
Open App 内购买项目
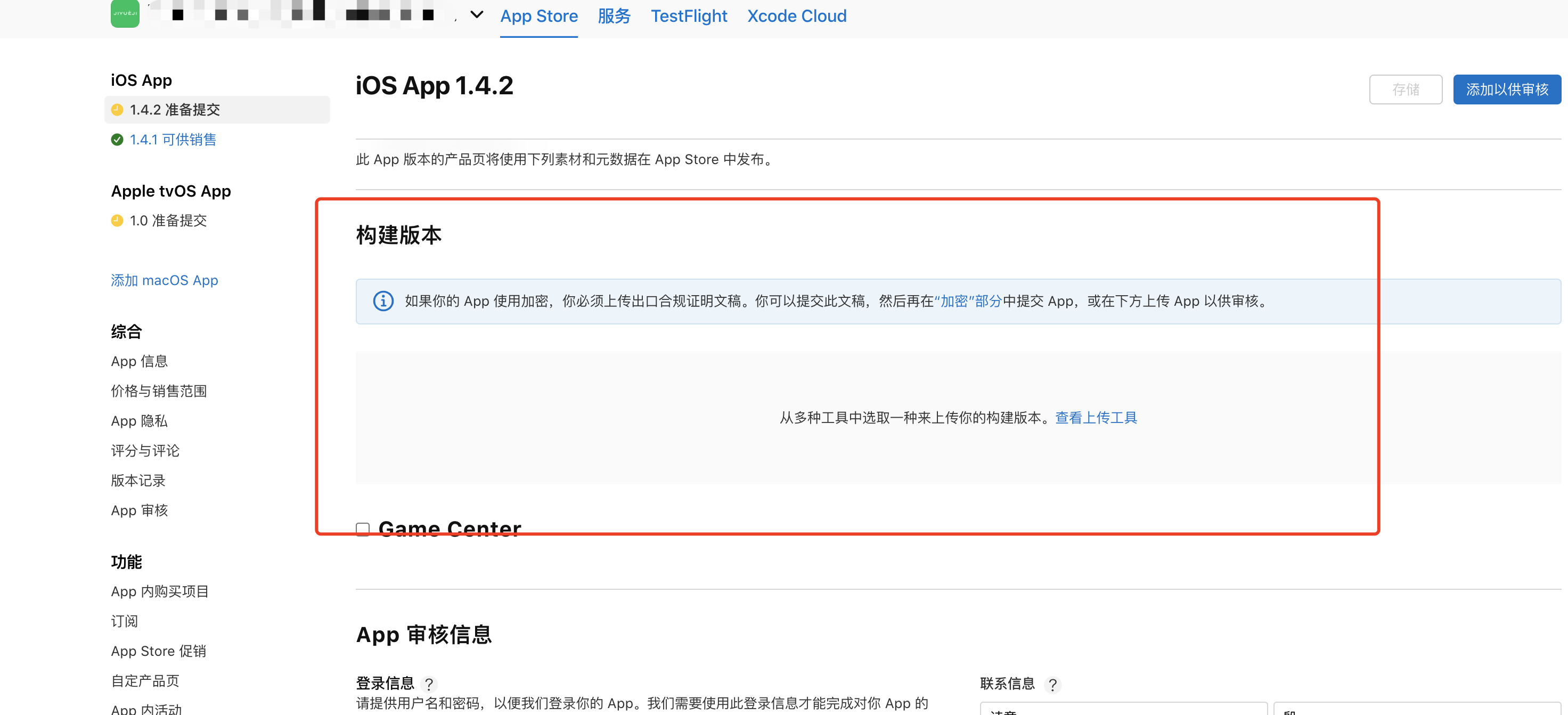pos(159,591)
